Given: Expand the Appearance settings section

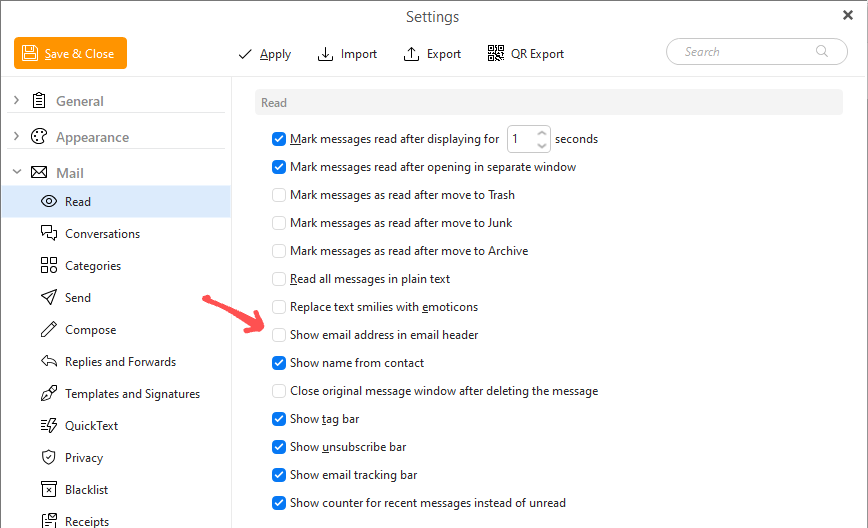Looking at the screenshot, I should (16, 136).
